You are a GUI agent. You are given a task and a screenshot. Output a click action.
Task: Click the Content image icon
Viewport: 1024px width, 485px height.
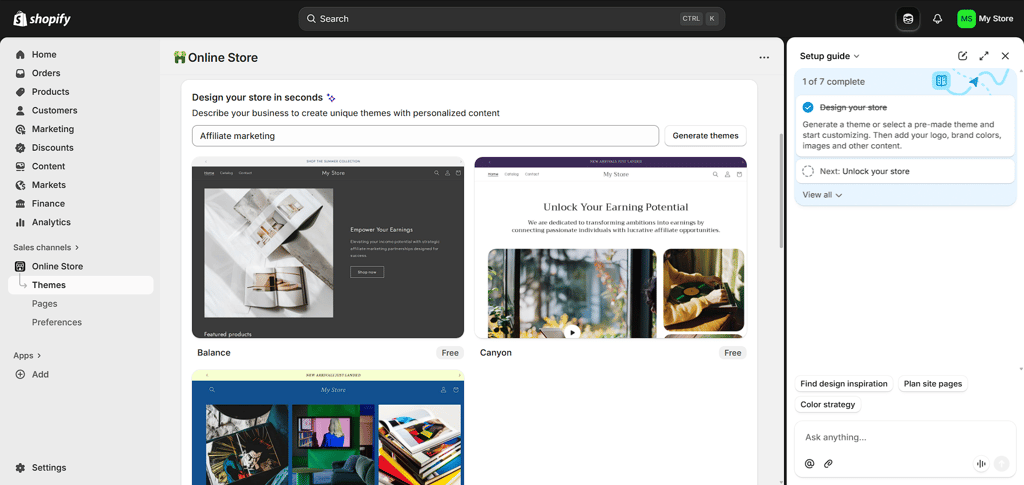pos(20,166)
